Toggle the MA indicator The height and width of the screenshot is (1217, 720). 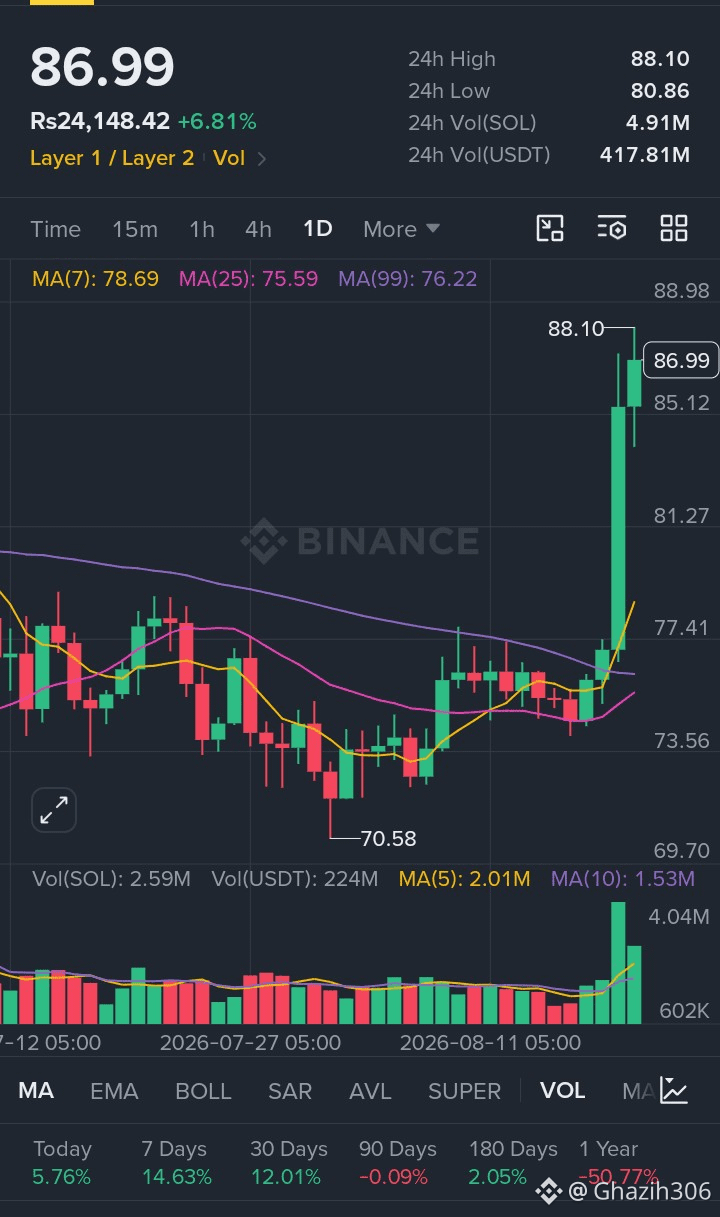pyautogui.click(x=36, y=1090)
